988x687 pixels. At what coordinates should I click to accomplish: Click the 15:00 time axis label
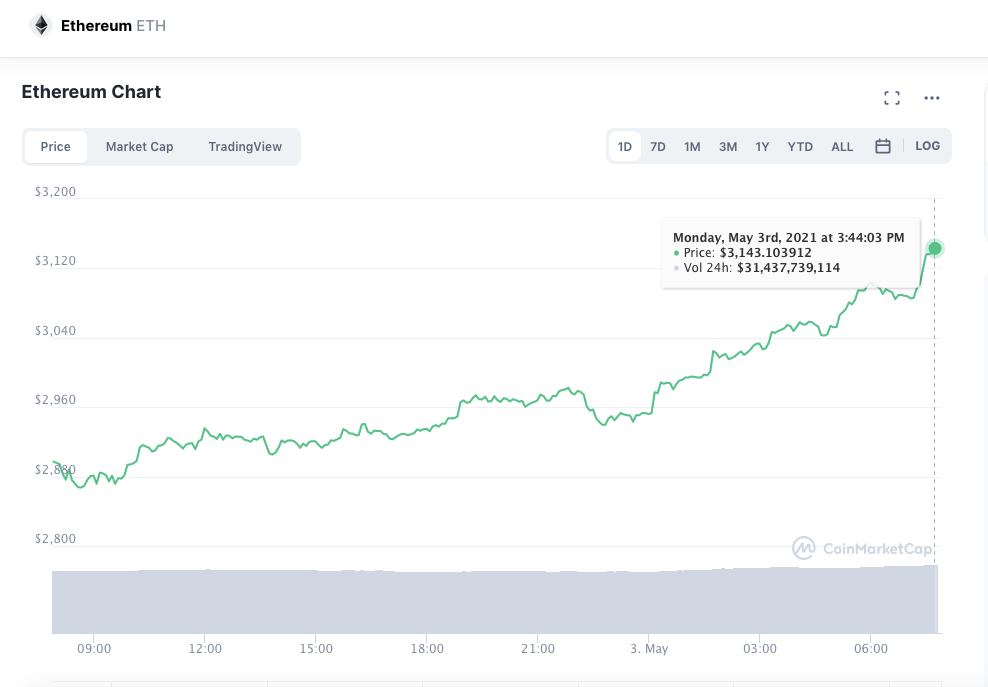(316, 649)
